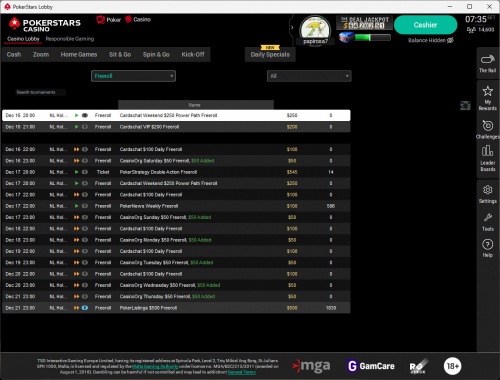Toggle status icon on Cardschat VIP $200 Freeroll row

click(85, 127)
